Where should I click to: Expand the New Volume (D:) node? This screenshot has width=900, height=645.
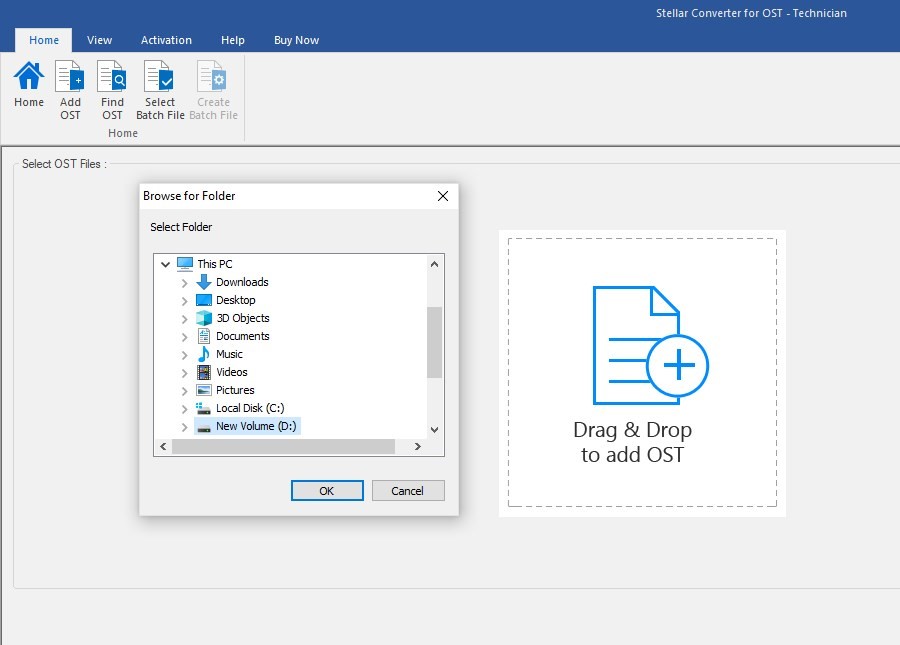click(184, 427)
